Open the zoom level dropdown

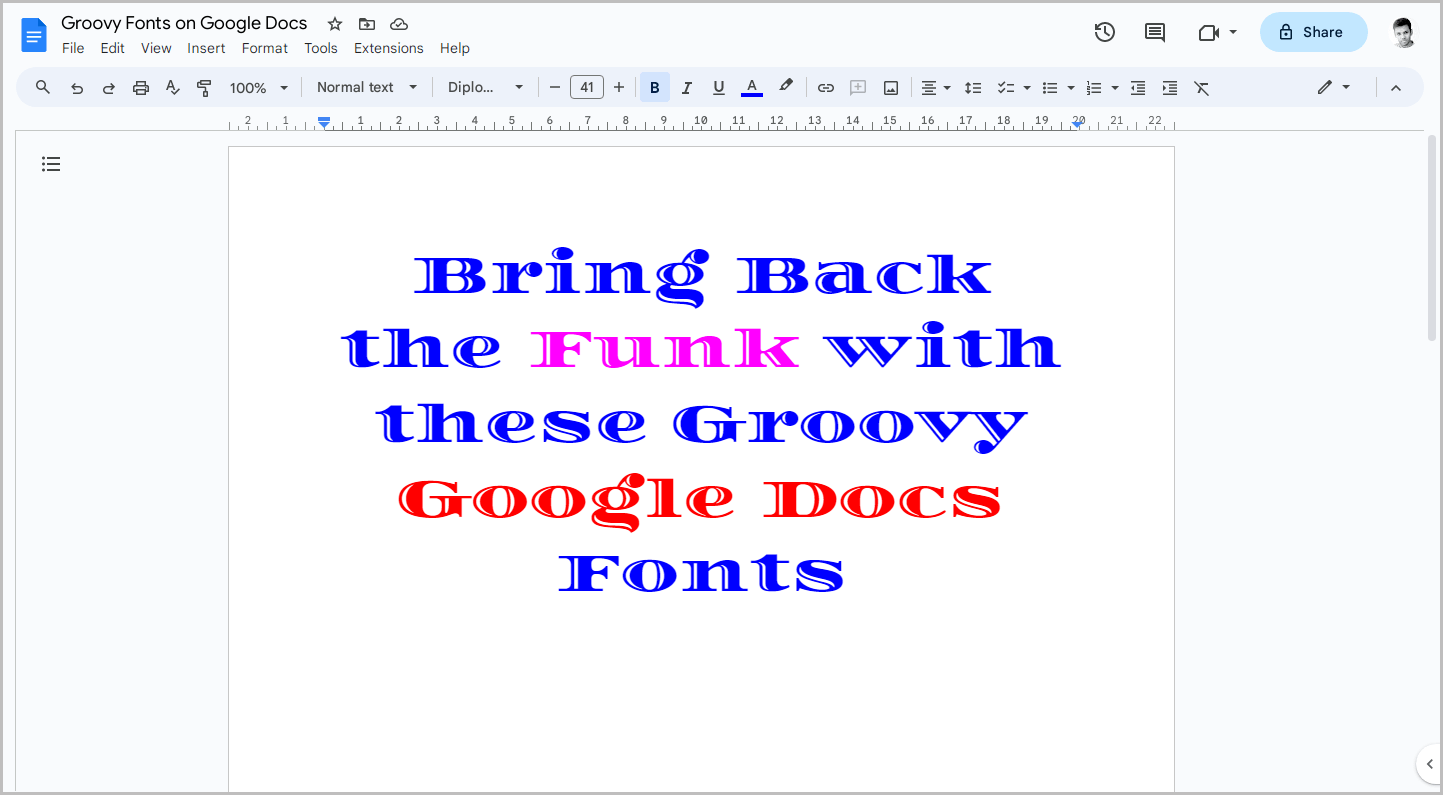(x=258, y=87)
